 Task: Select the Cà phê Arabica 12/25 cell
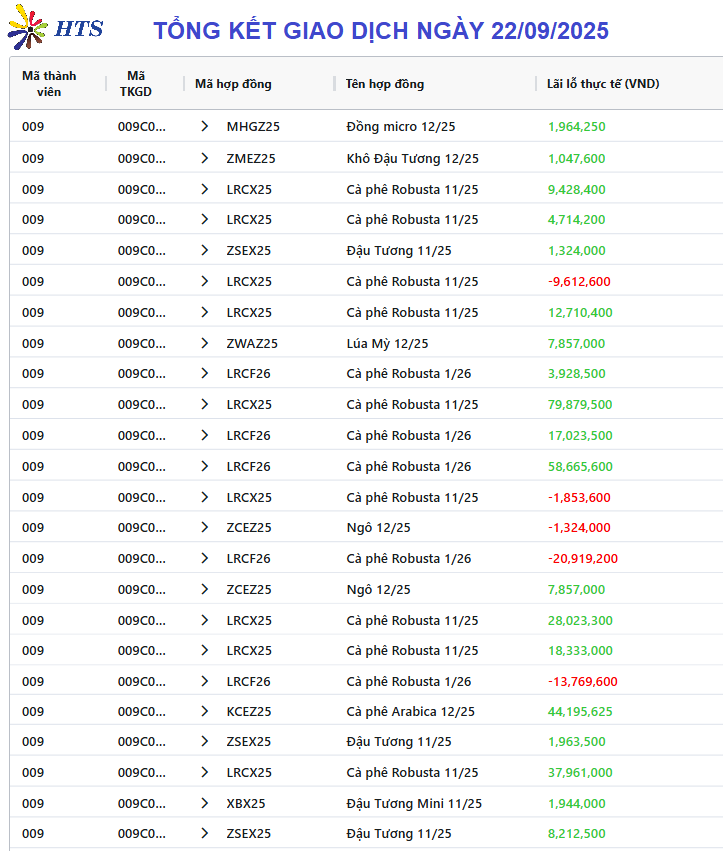click(x=410, y=712)
